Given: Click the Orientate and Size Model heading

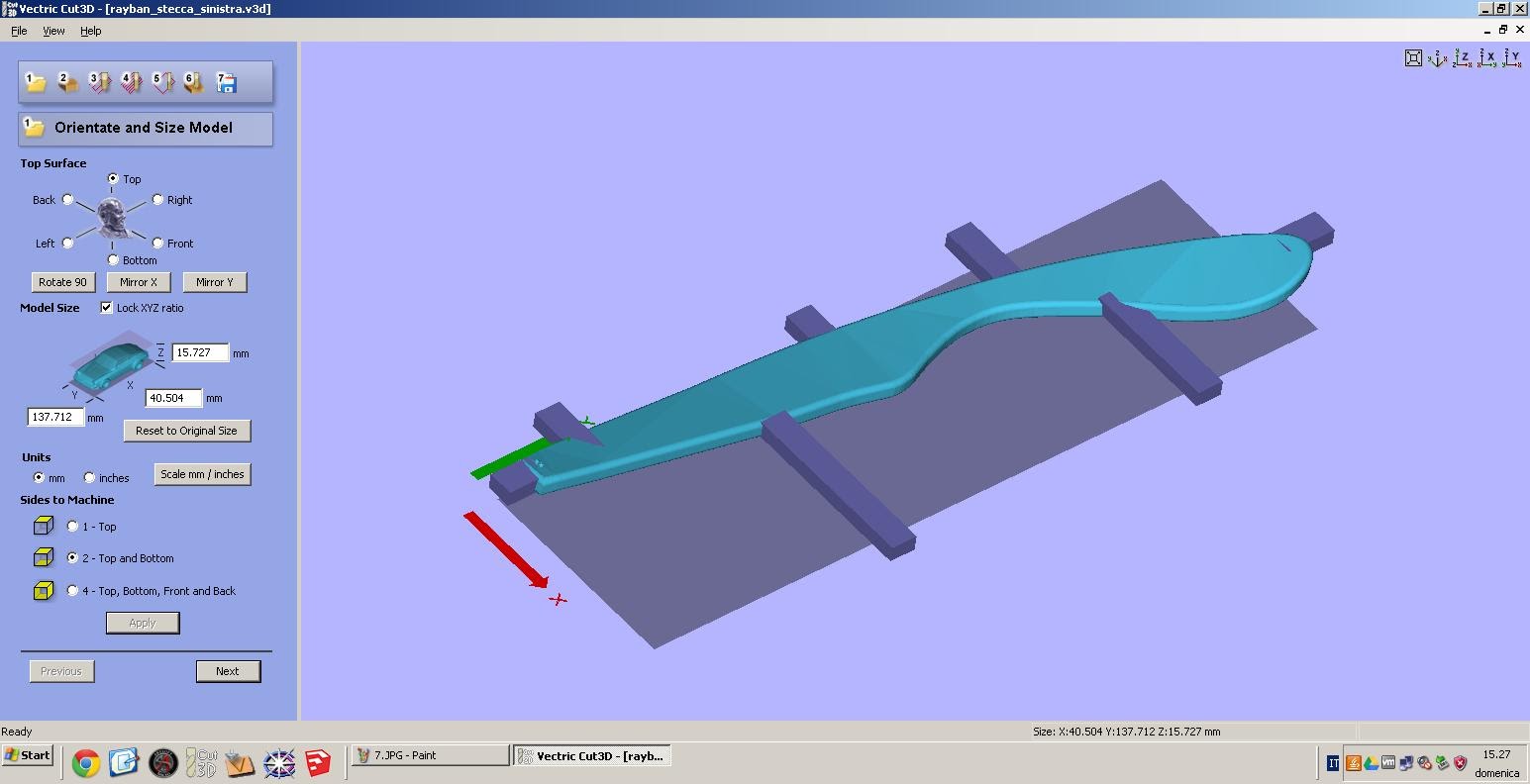Looking at the screenshot, I should [x=144, y=128].
